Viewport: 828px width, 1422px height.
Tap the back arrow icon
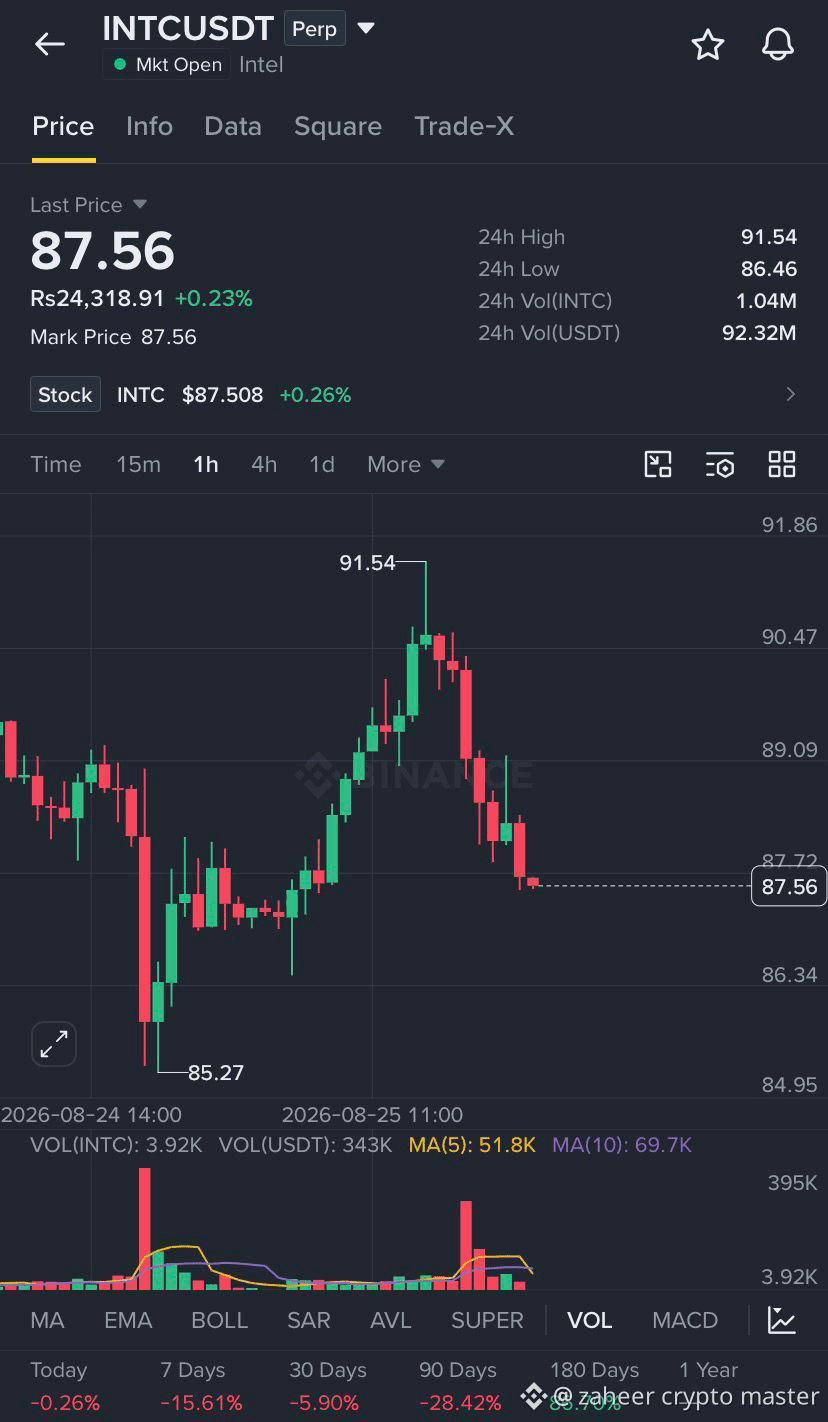[49, 44]
